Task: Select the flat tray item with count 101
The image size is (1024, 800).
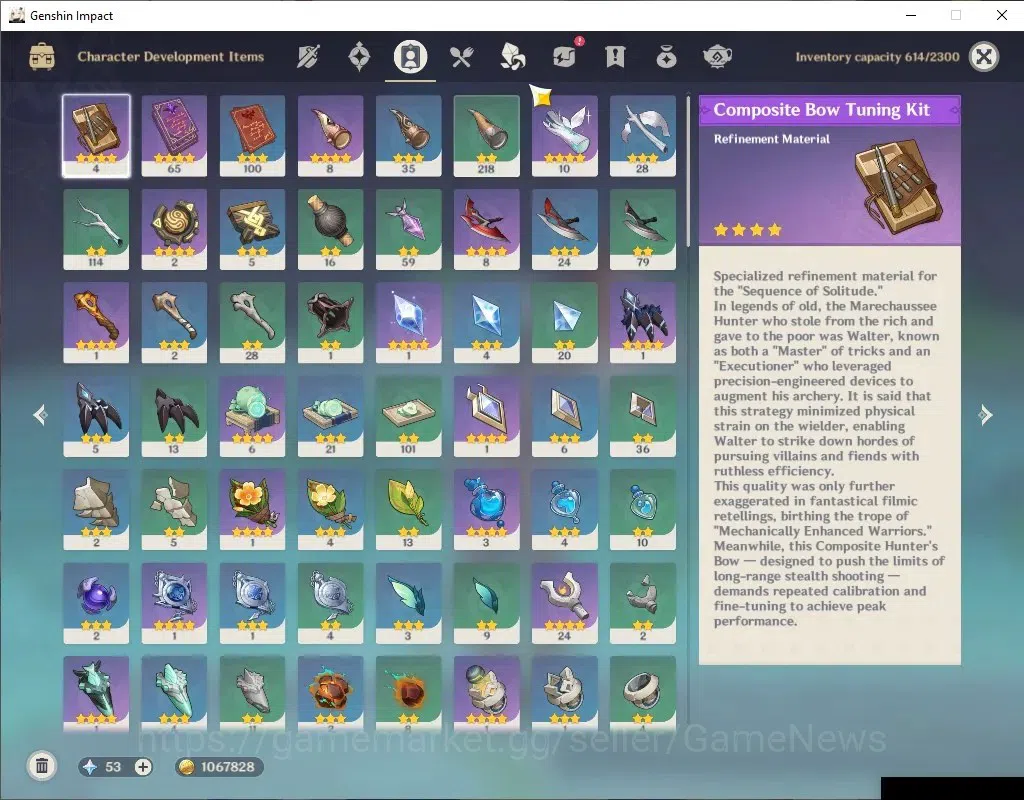Action: 408,416
